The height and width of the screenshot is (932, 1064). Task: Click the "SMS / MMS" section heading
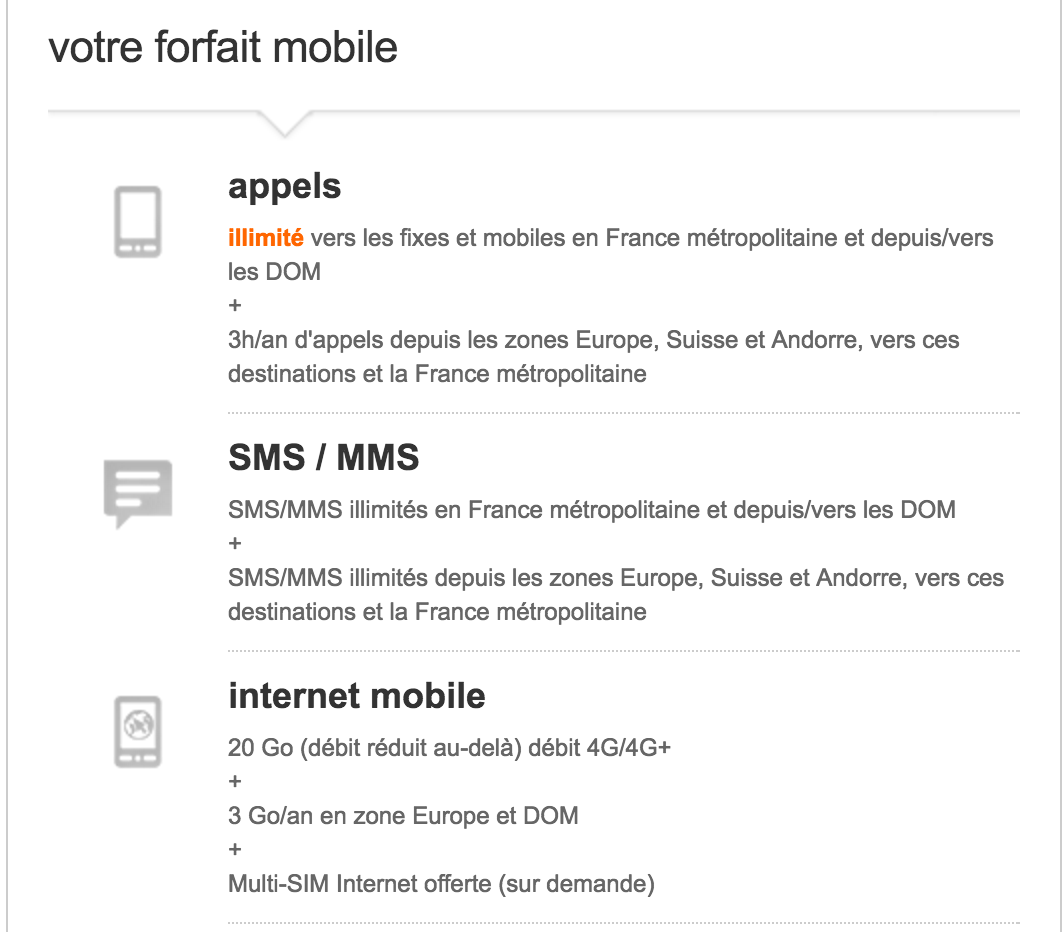point(323,457)
